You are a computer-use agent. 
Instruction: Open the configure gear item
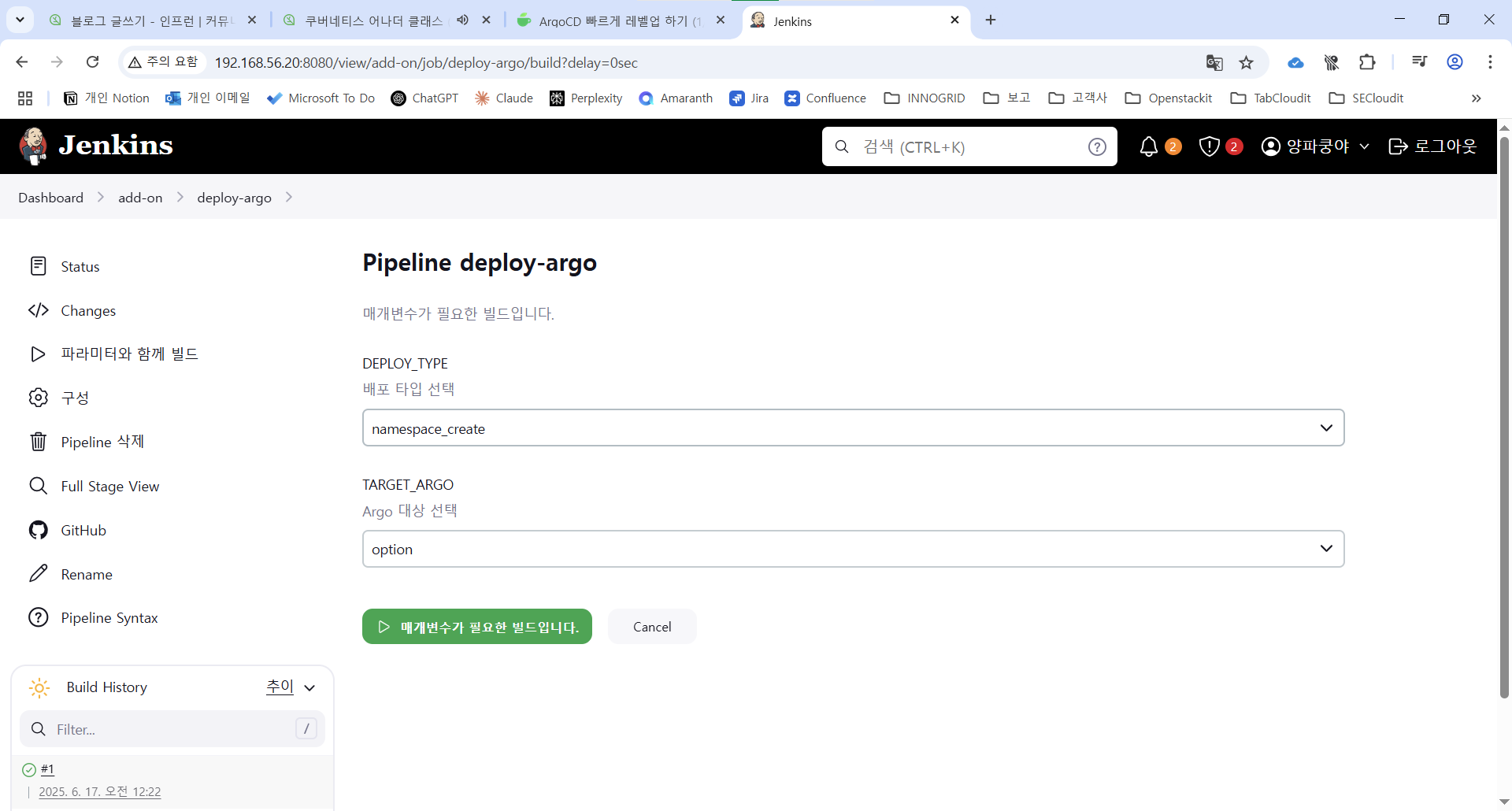75,398
